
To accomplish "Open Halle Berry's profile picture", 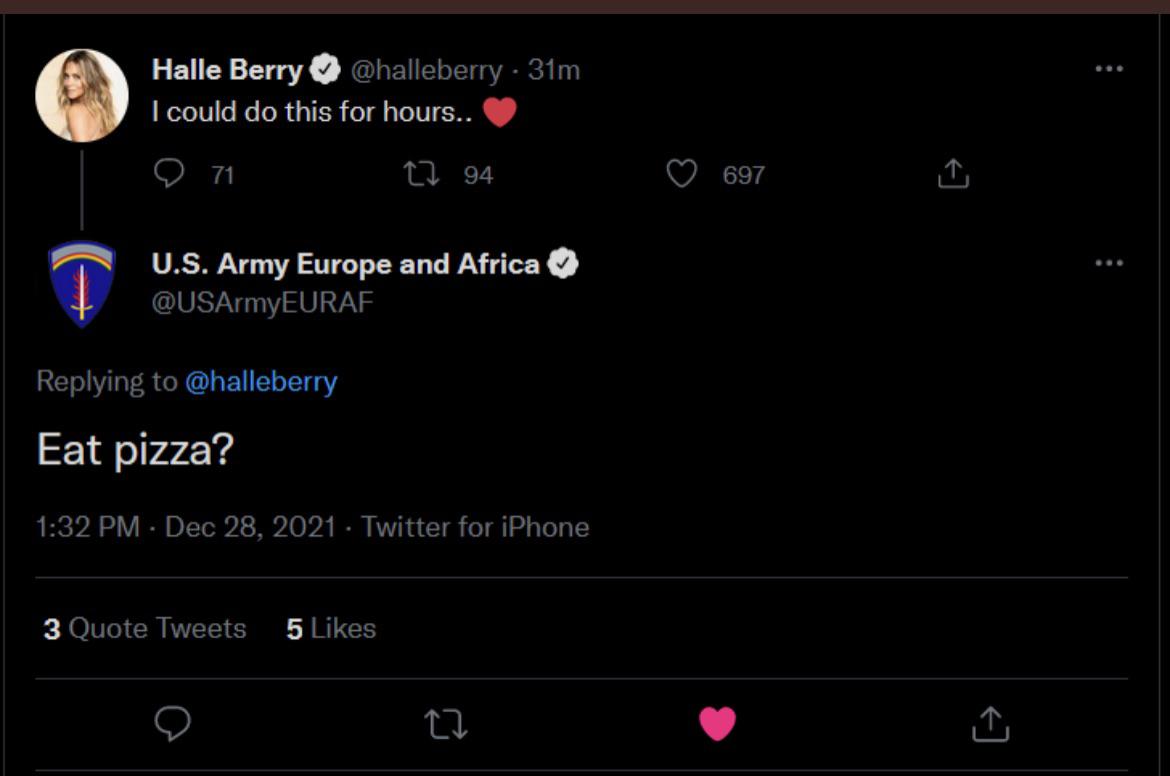I will pyautogui.click(x=82, y=96).
